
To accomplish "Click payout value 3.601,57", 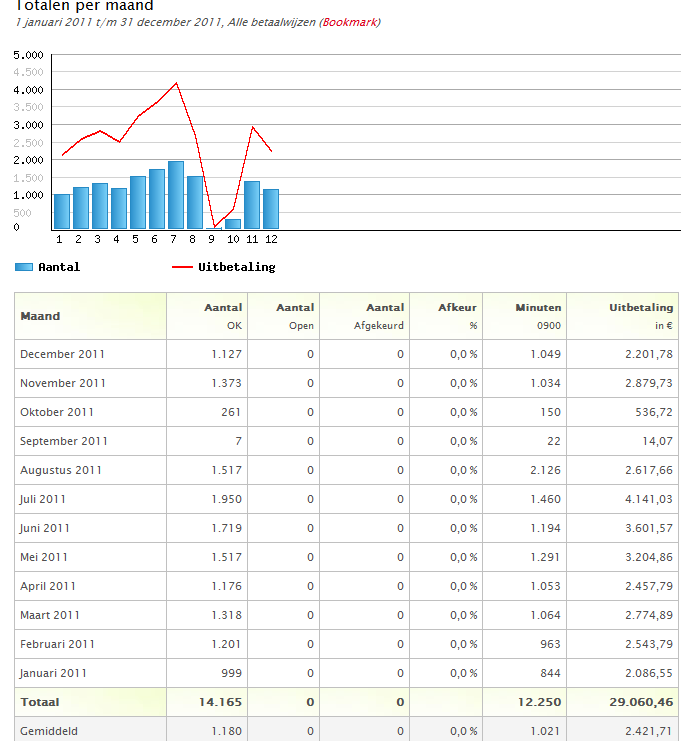I will click(649, 528).
